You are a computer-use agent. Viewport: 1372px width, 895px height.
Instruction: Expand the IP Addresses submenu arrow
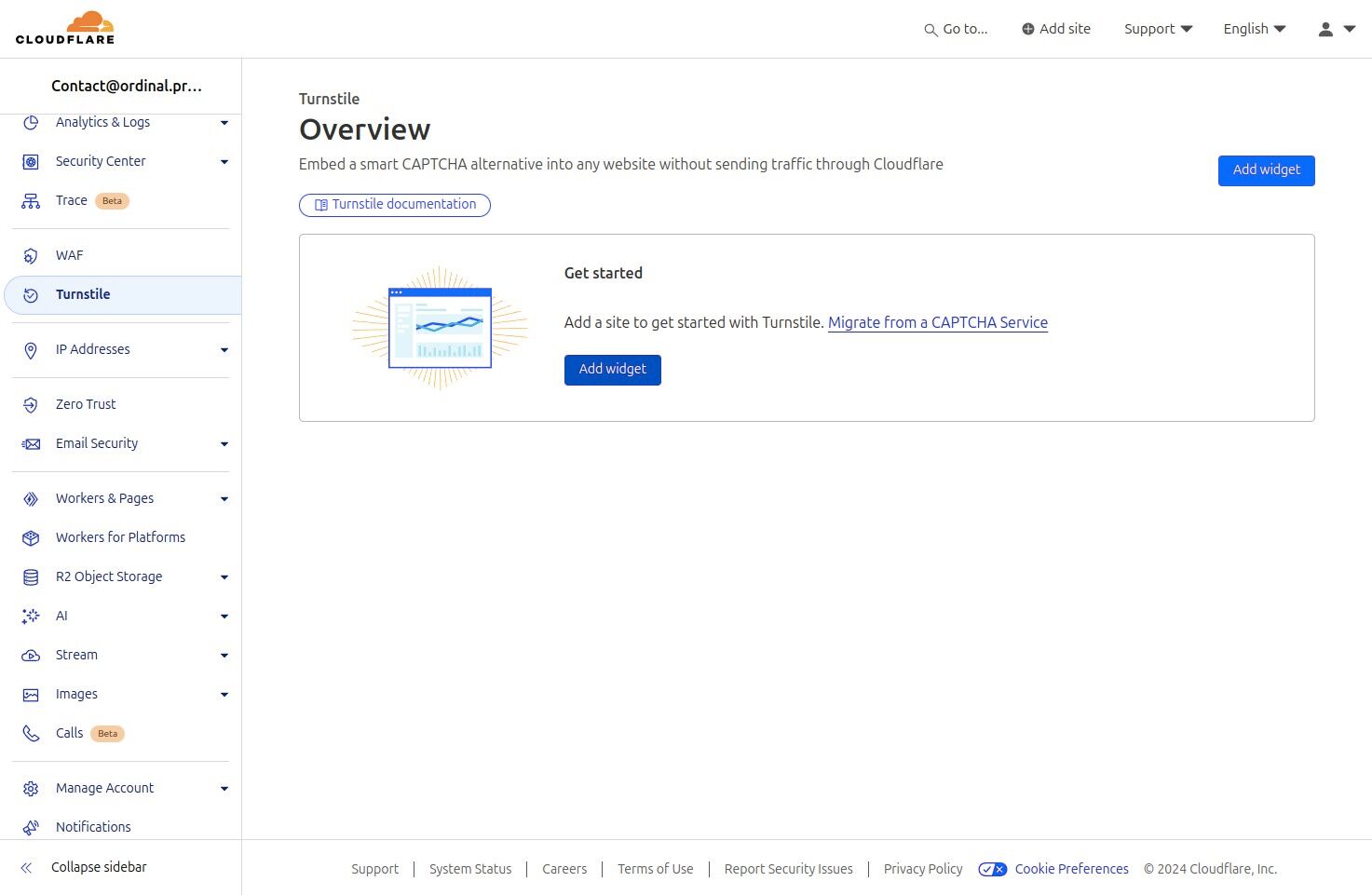(224, 350)
